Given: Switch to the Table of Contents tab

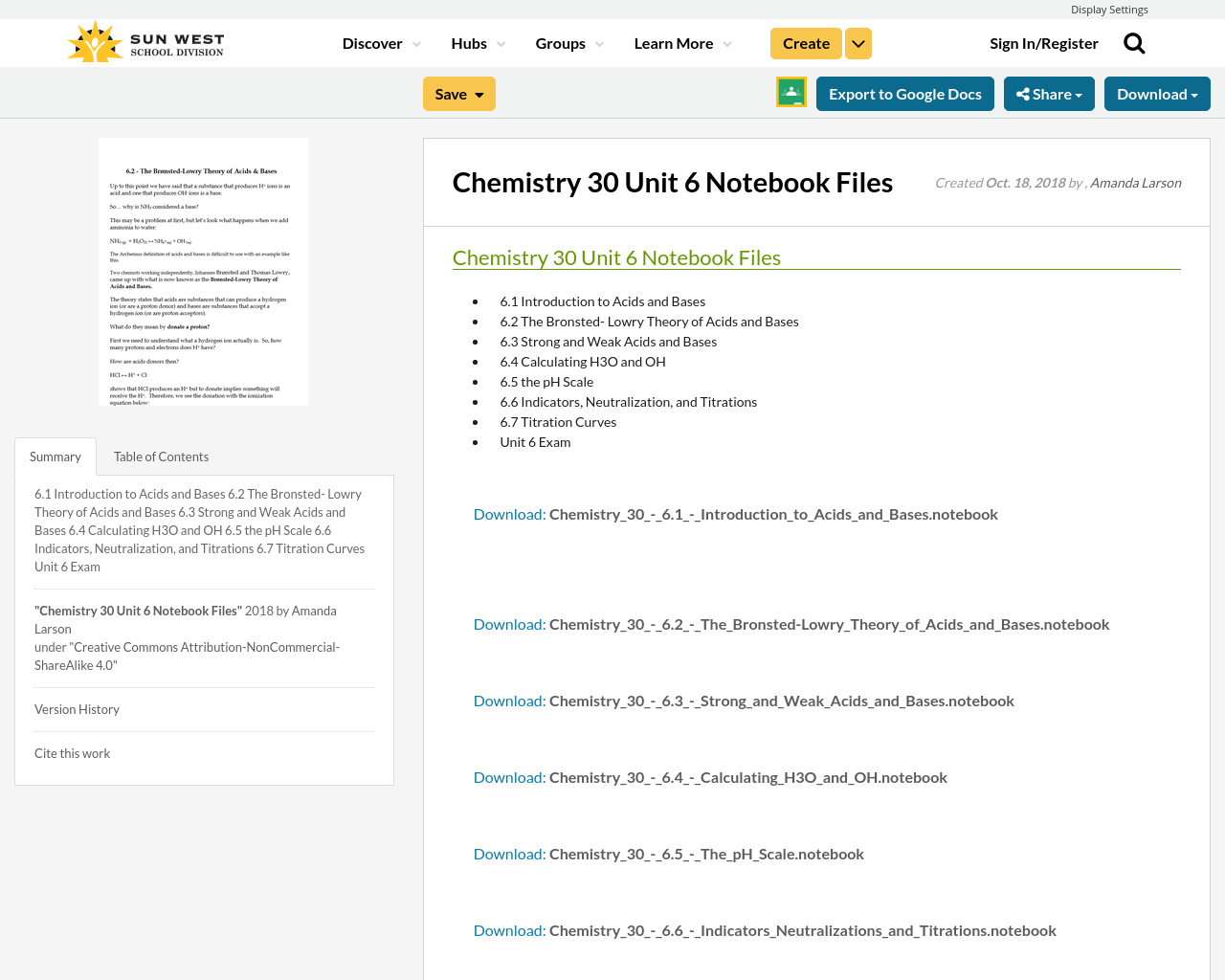Looking at the screenshot, I should tap(161, 456).
